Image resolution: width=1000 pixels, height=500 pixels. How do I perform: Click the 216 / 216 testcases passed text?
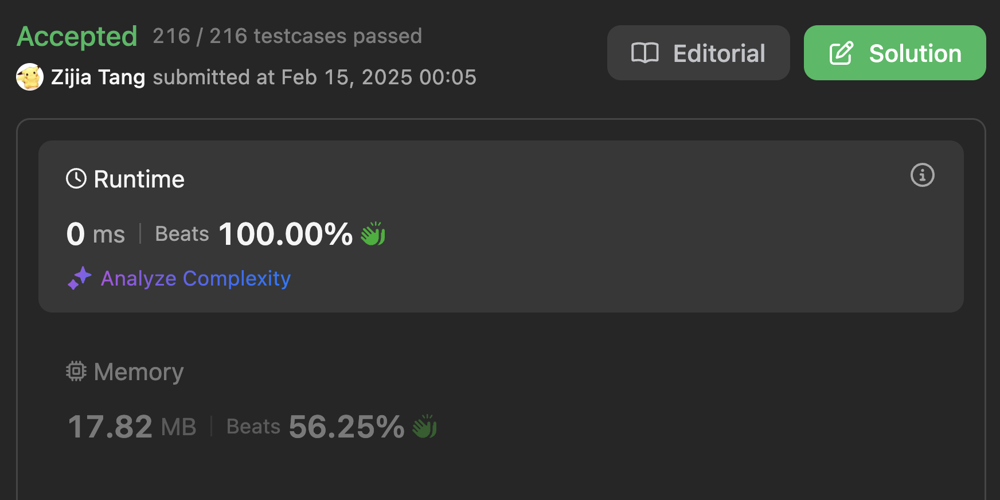[287, 37]
